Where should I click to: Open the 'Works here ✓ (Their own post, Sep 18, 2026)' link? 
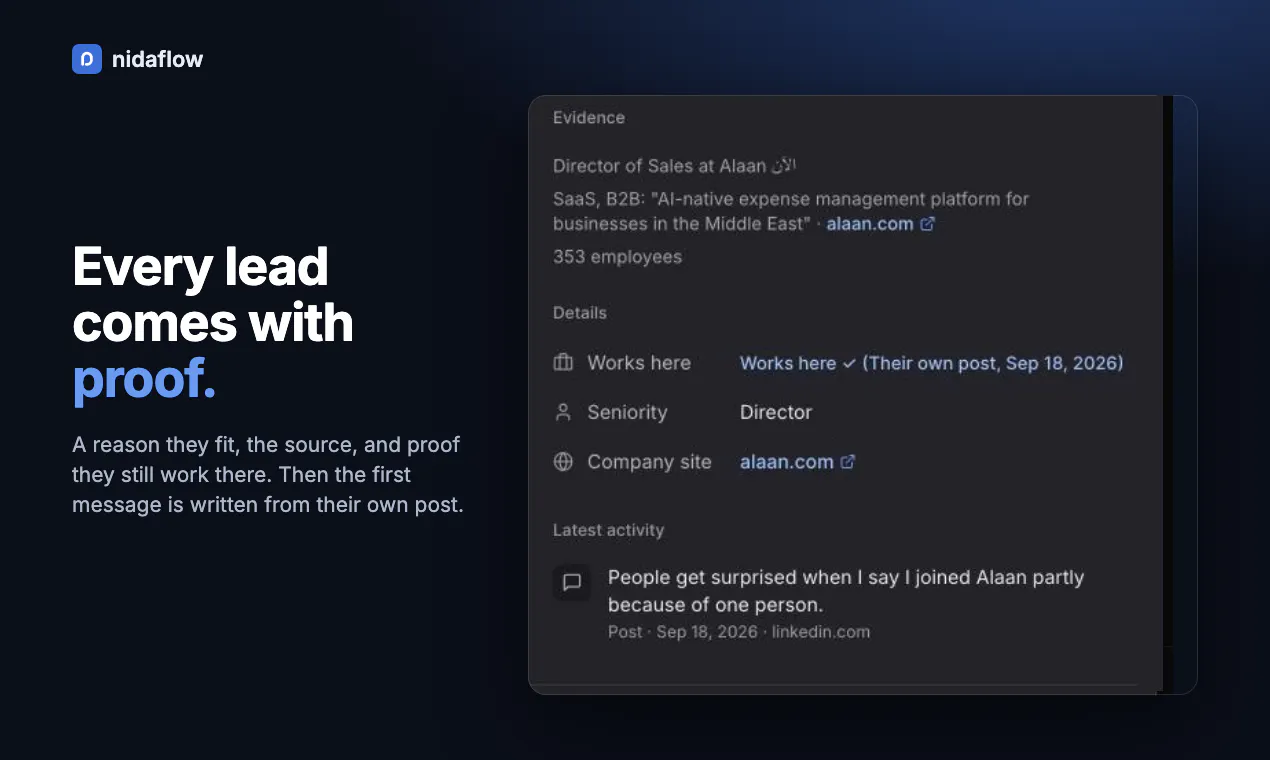[x=932, y=363]
